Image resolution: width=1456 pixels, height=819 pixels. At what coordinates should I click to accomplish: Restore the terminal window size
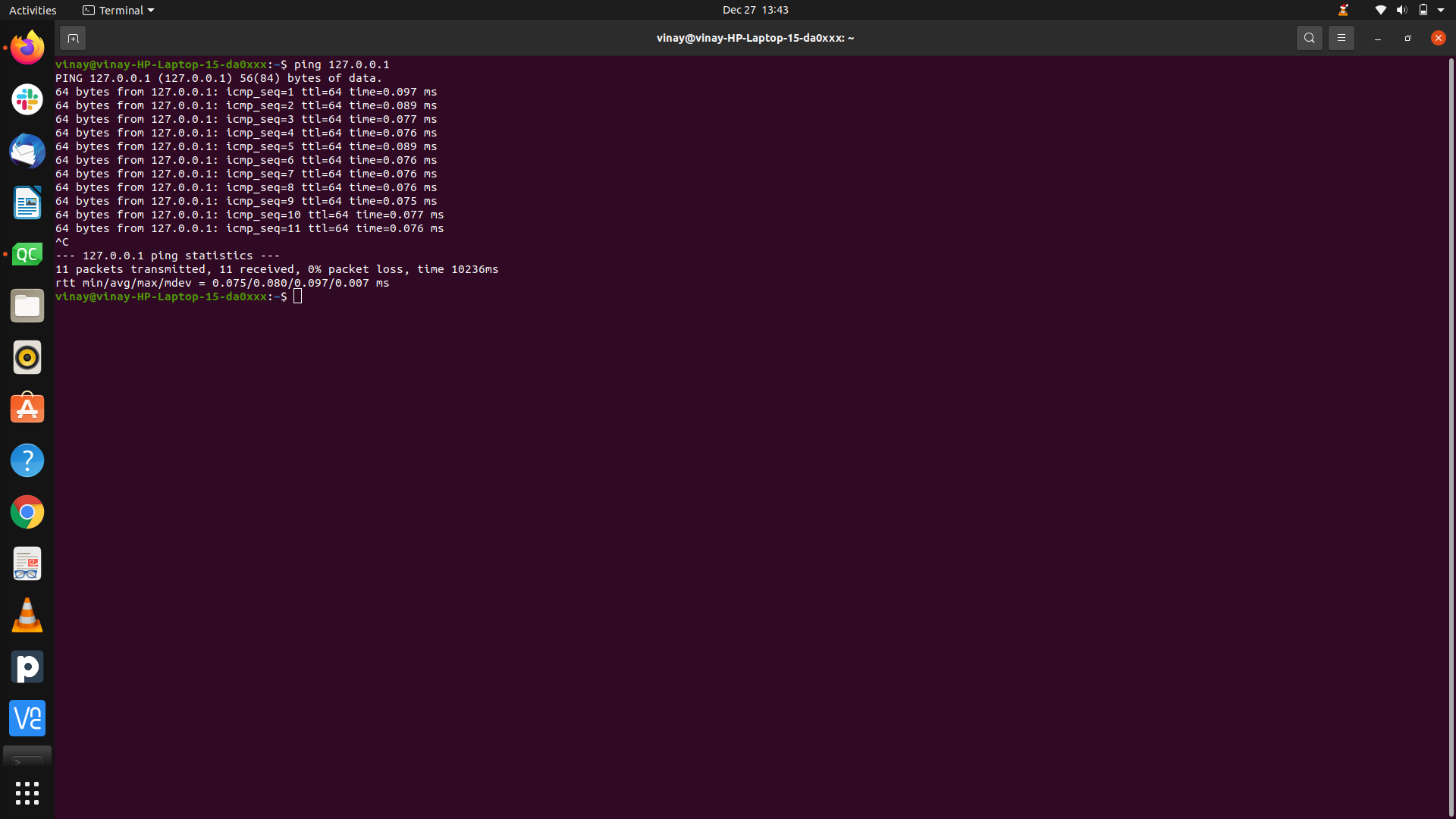pos(1407,38)
